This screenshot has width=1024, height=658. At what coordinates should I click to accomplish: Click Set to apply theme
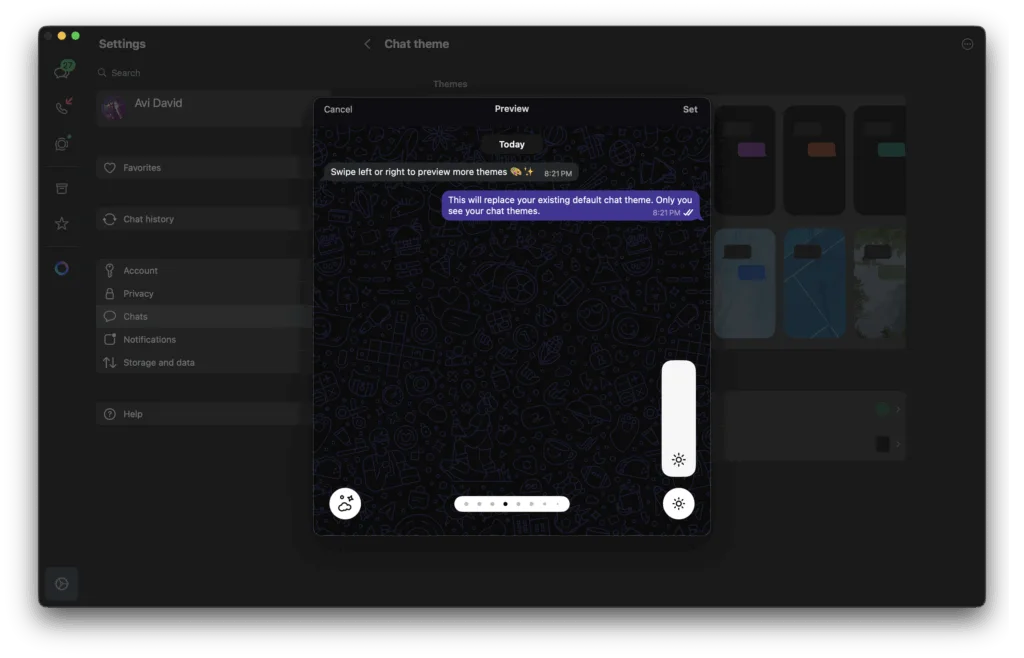[690, 110]
